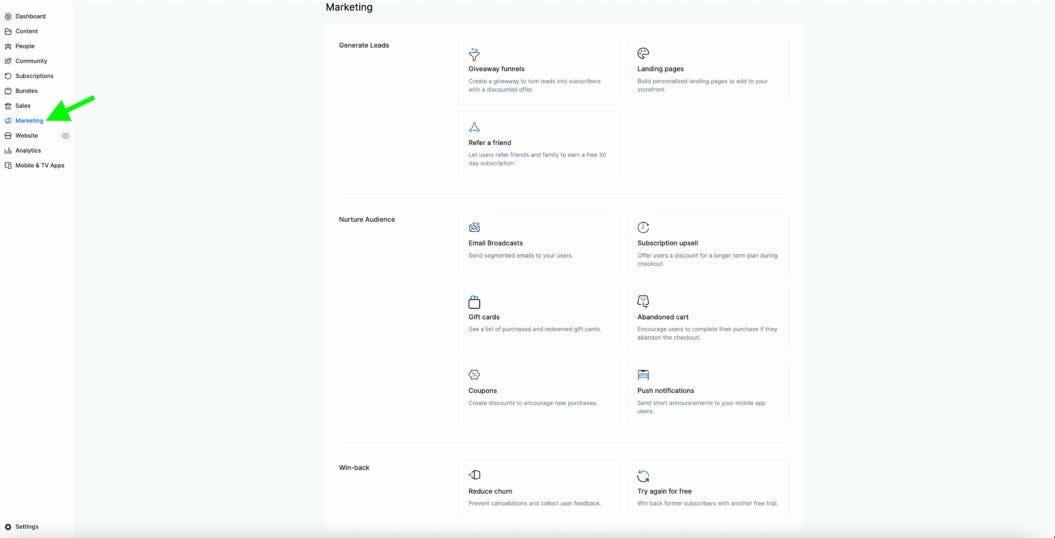Click the Marketing page title

click(349, 7)
